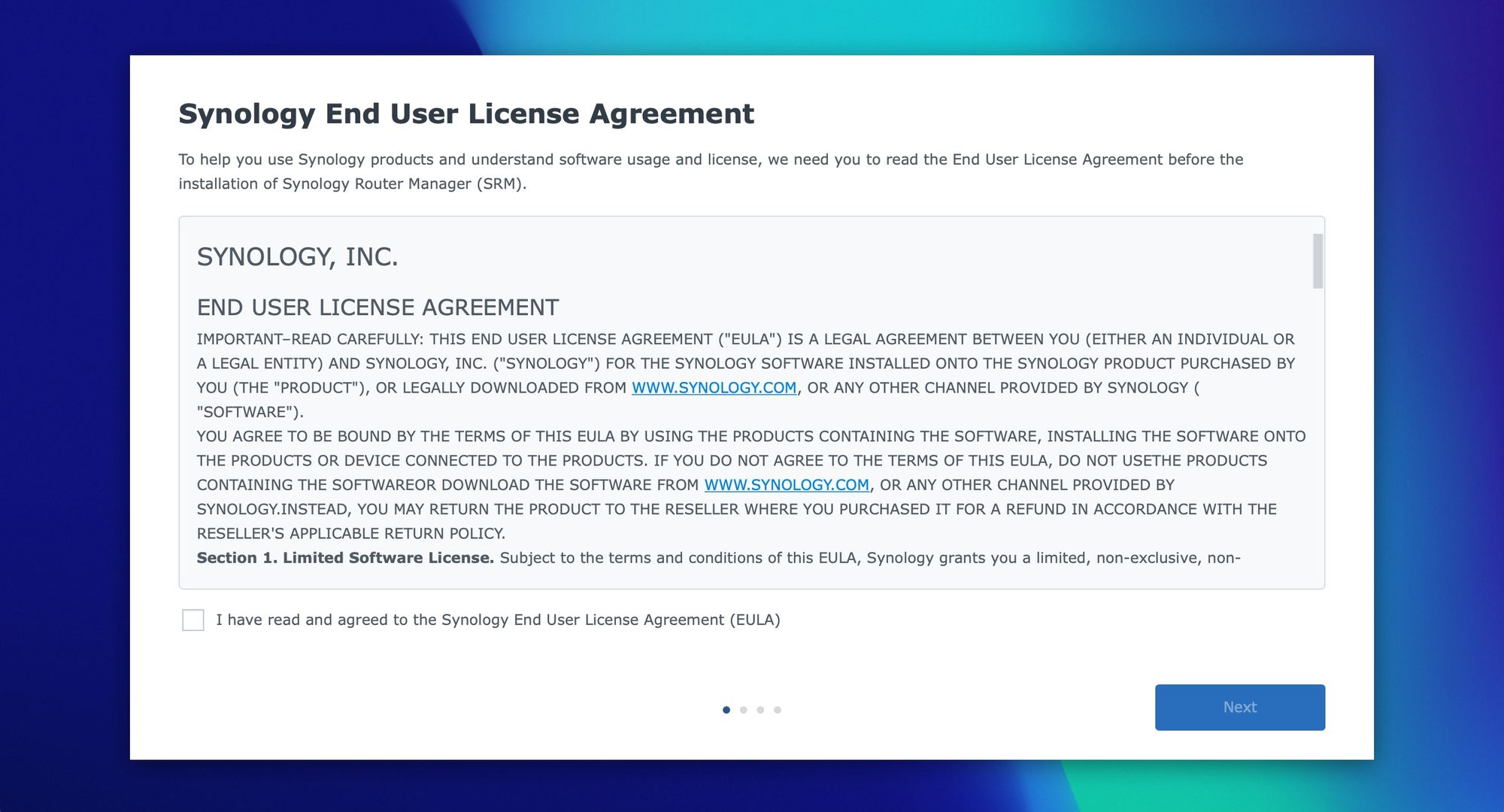Click the Next button

[1240, 707]
